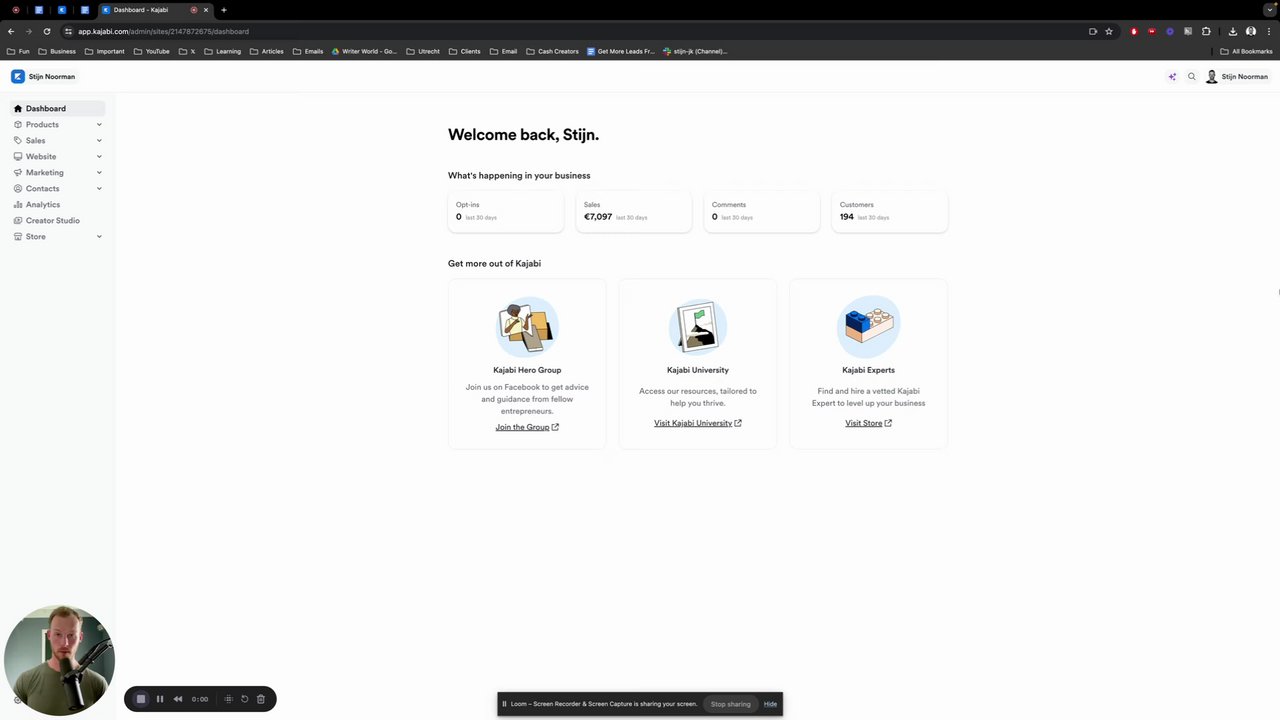The image size is (1280, 720).
Task: Click the screen-share camera icon in address bar
Action: click(1093, 31)
